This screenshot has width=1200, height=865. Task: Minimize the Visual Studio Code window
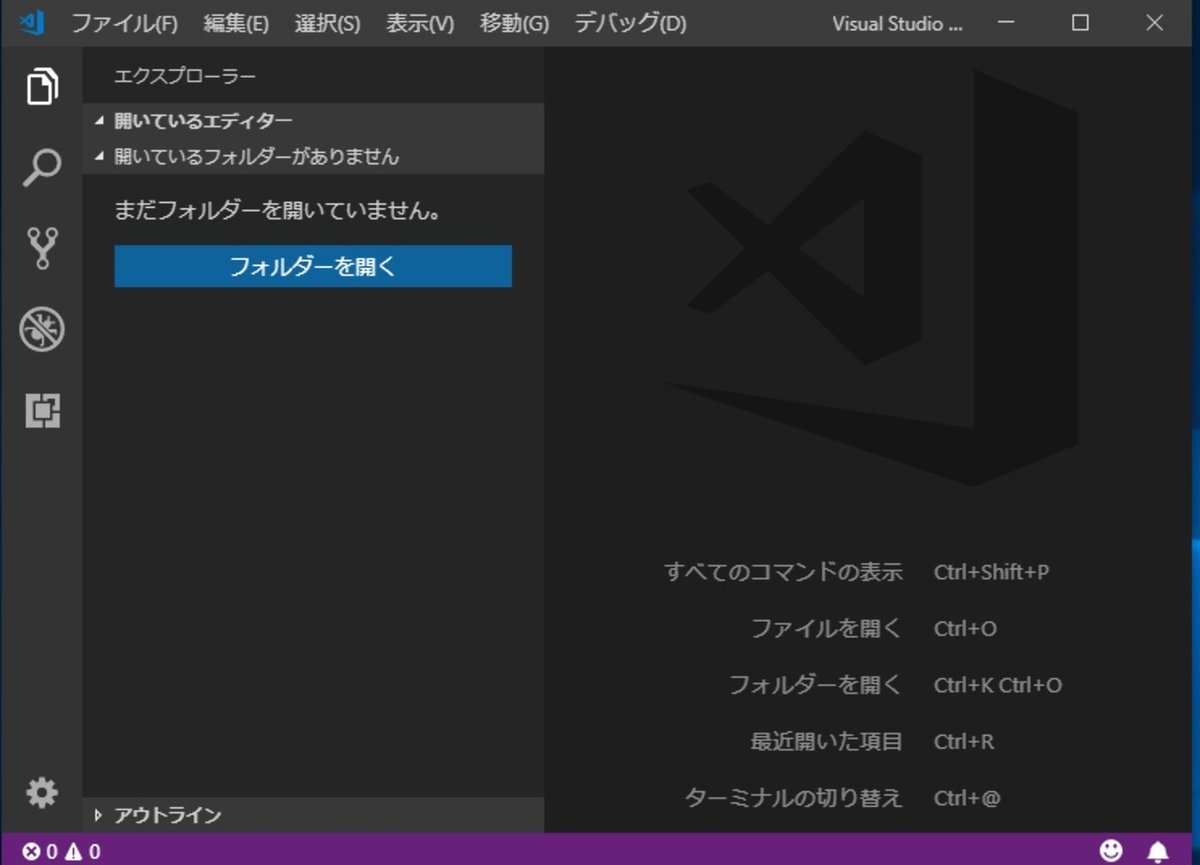1006,23
